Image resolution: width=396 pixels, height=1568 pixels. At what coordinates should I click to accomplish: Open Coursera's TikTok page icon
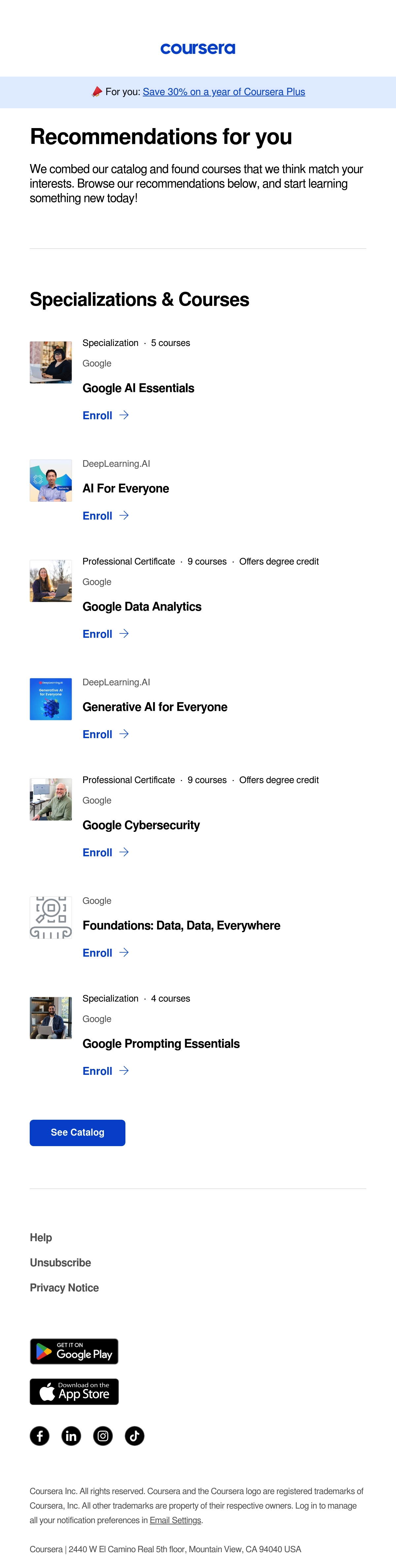(134, 1436)
